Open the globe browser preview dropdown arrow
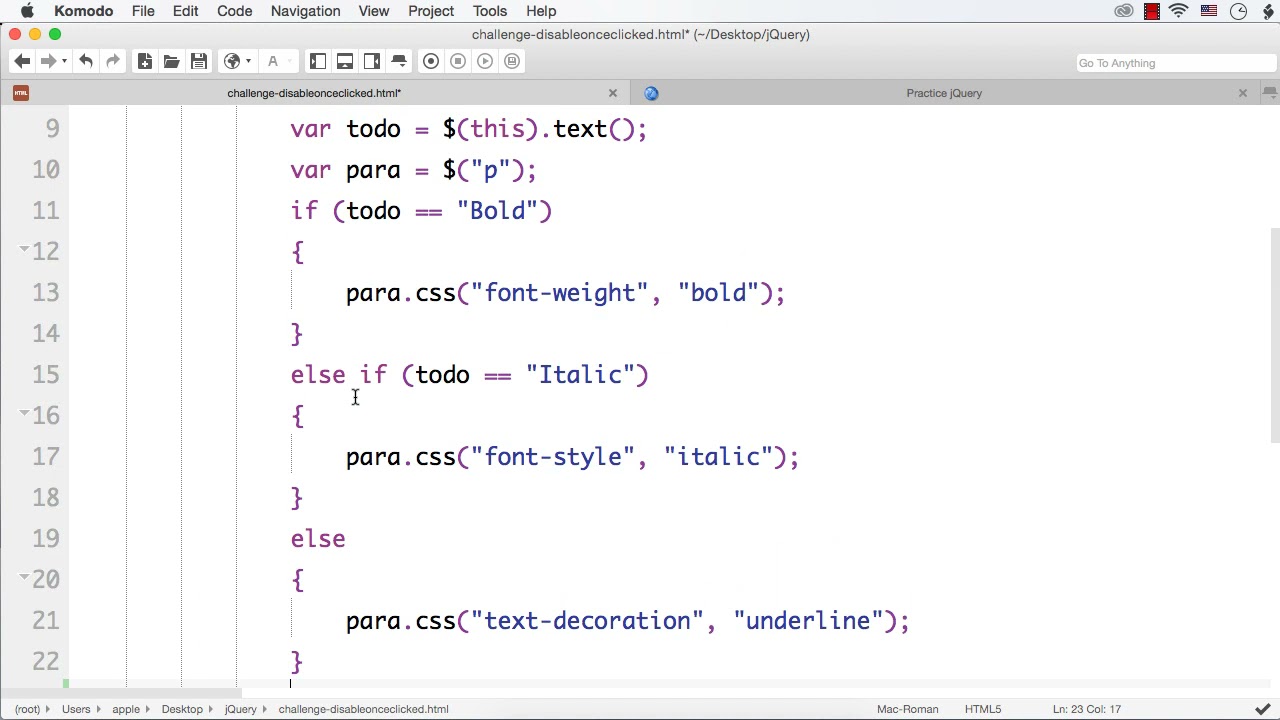 click(x=248, y=62)
